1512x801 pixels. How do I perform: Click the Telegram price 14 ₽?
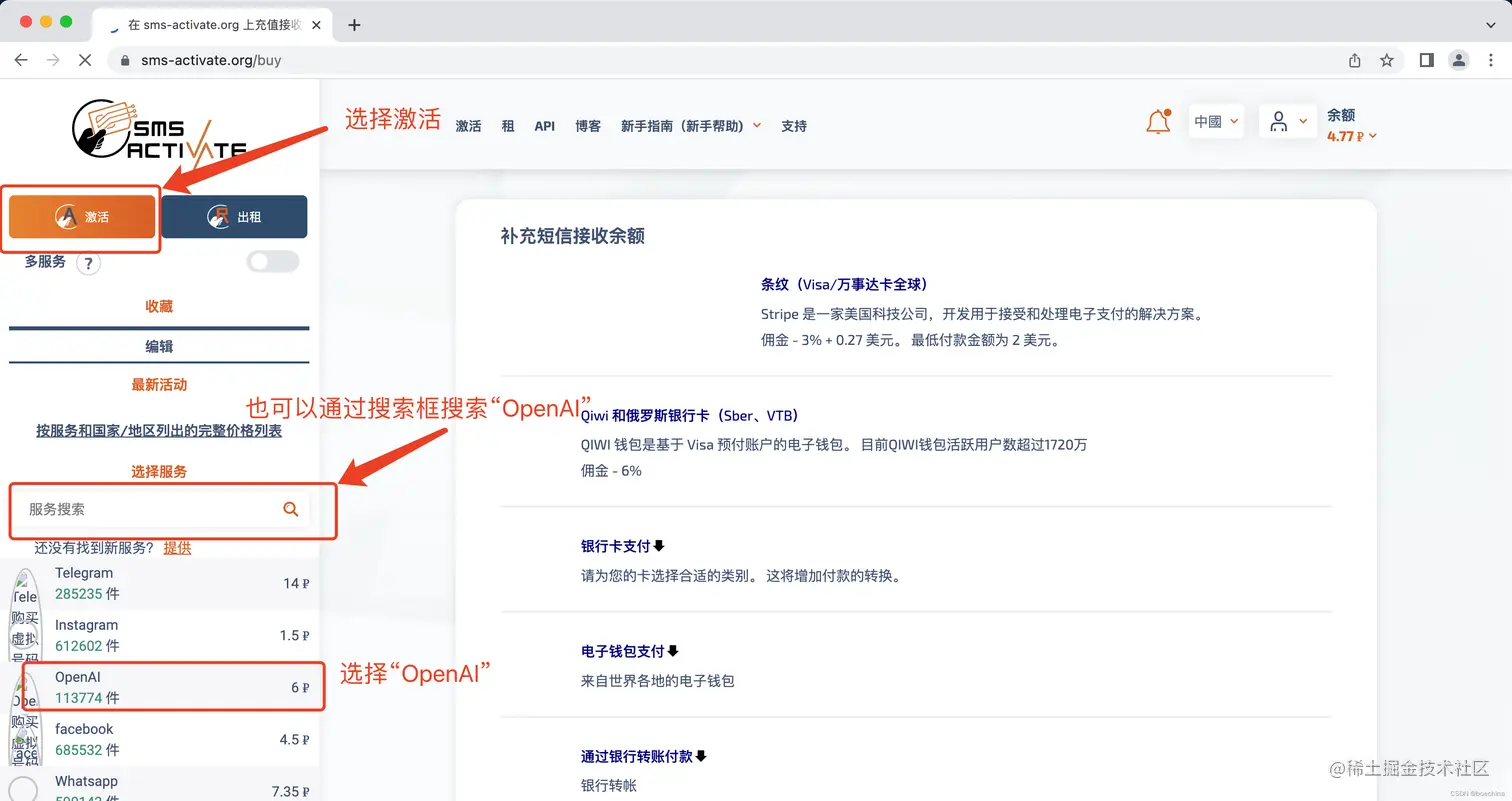coord(297,583)
